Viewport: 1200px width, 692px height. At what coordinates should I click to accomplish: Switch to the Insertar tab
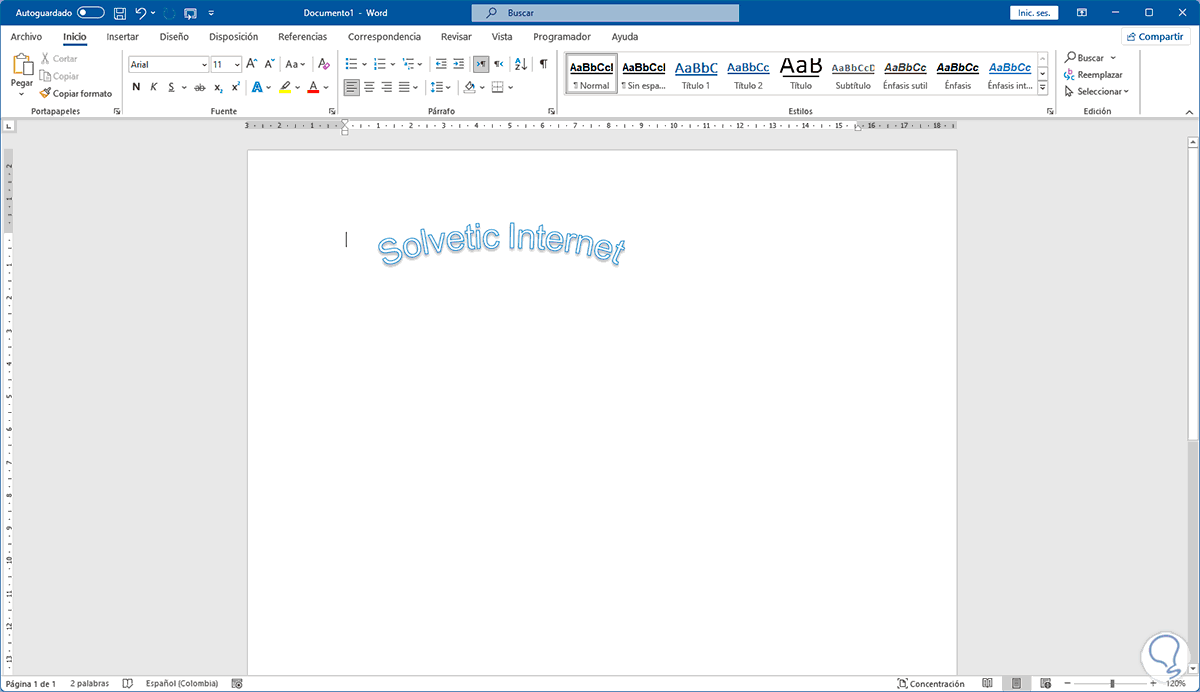click(122, 36)
